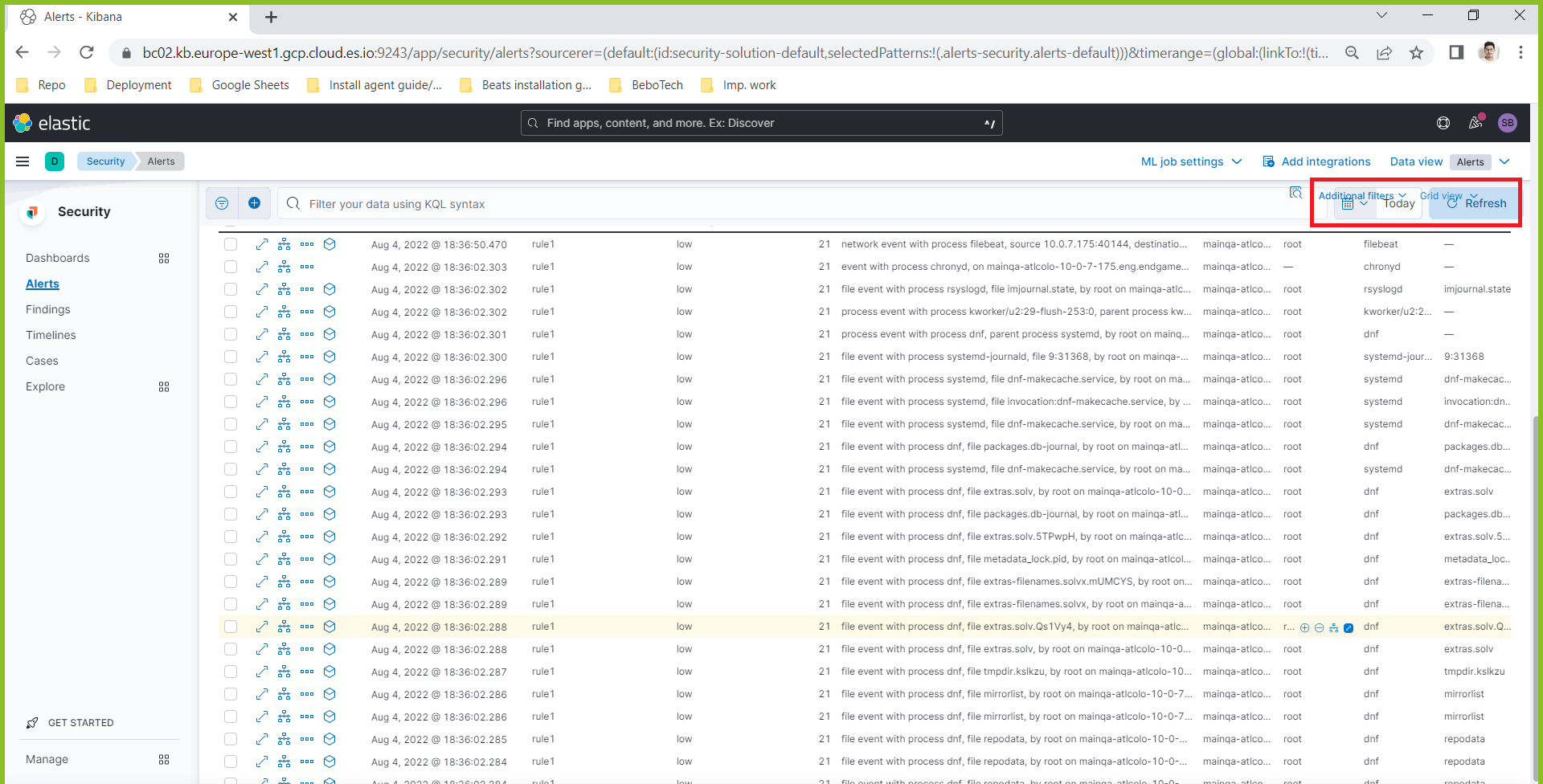Viewport: 1543px width, 784px height.
Task: Select the Analyze event icon on first alert row
Action: pyautogui.click(x=284, y=244)
